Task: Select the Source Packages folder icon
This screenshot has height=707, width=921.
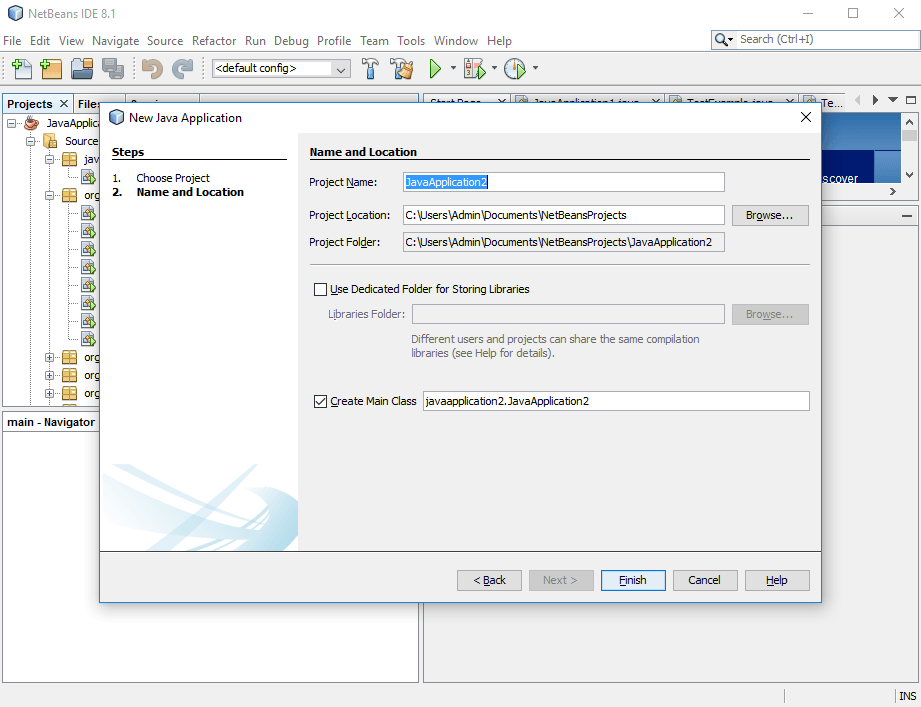Action: [x=51, y=141]
